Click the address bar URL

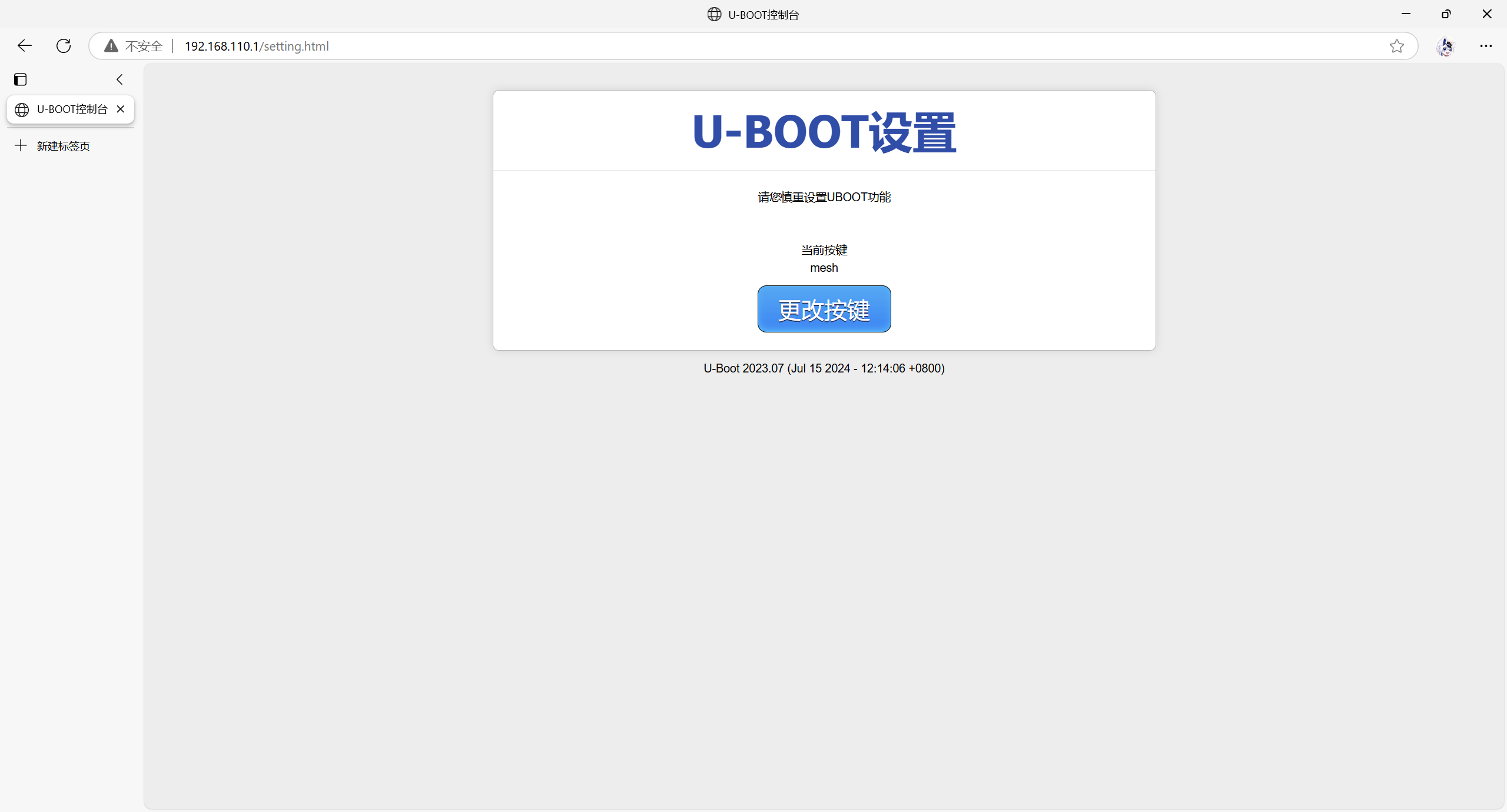(x=255, y=46)
